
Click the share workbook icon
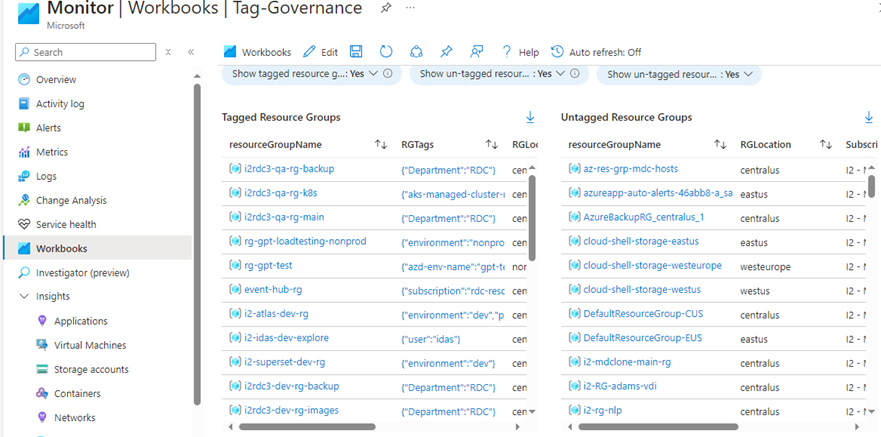416,52
